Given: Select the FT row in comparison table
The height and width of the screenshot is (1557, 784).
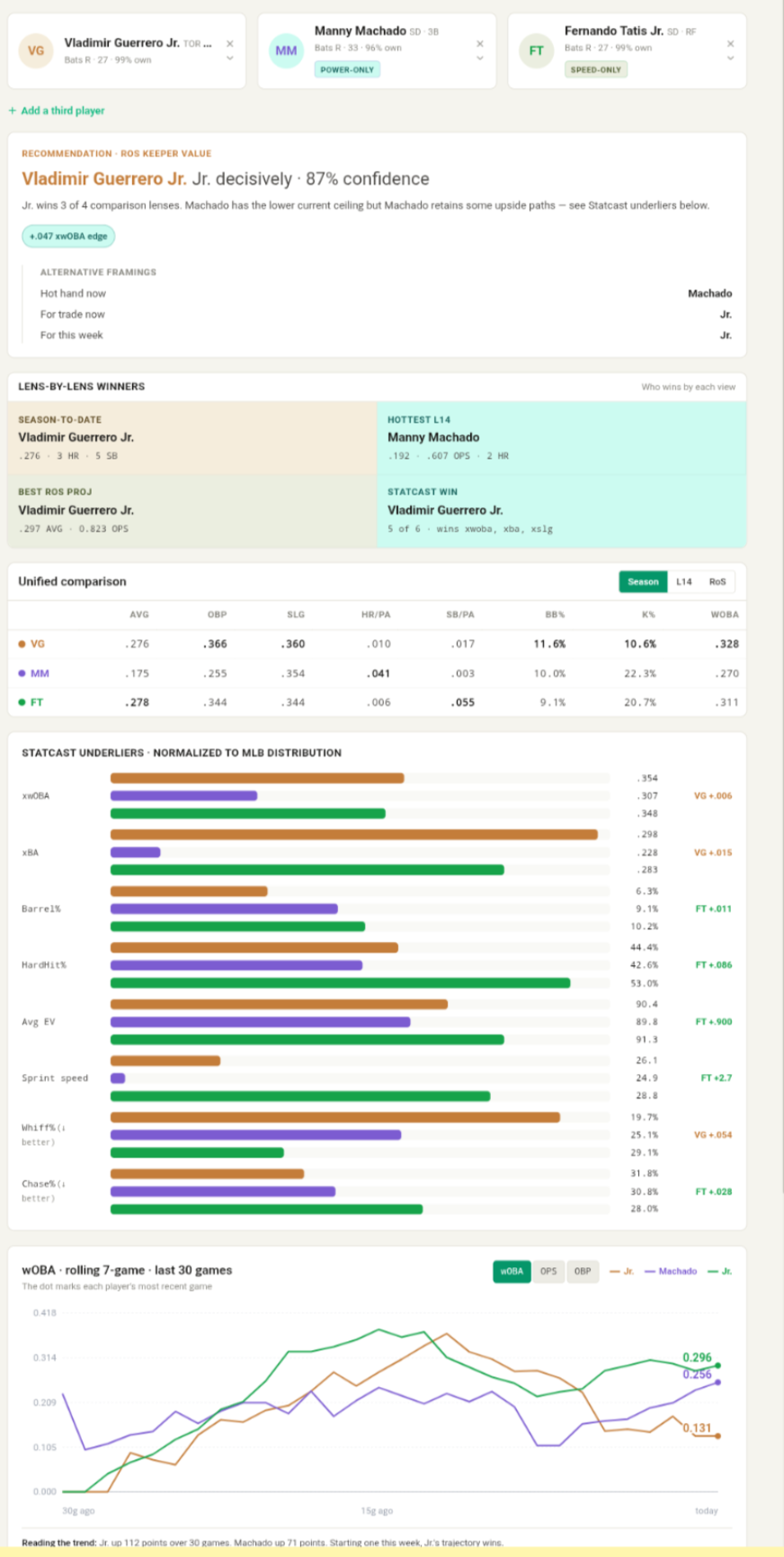Looking at the screenshot, I should pyautogui.click(x=378, y=702).
